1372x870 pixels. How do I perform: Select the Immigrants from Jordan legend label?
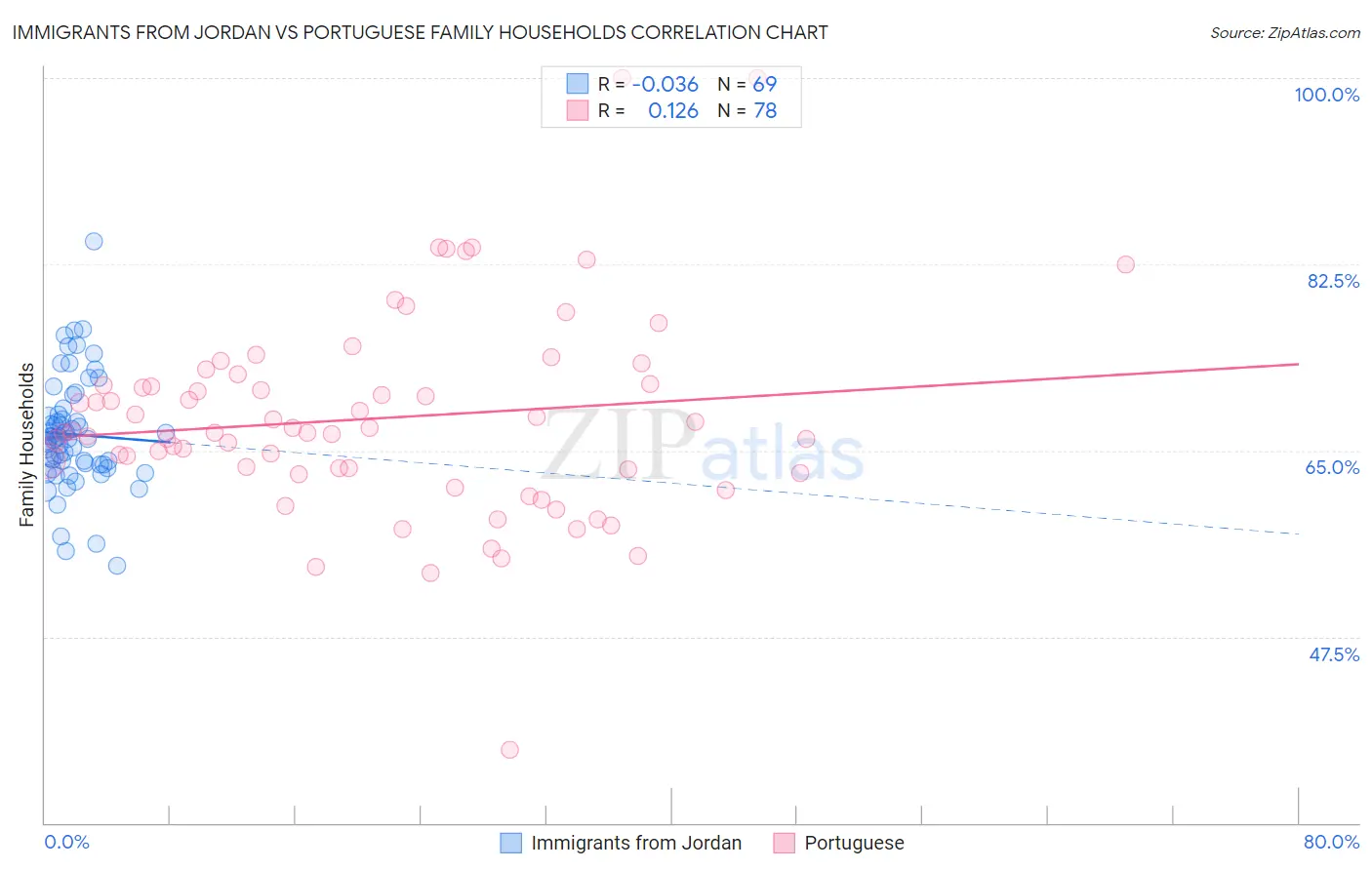[636, 843]
